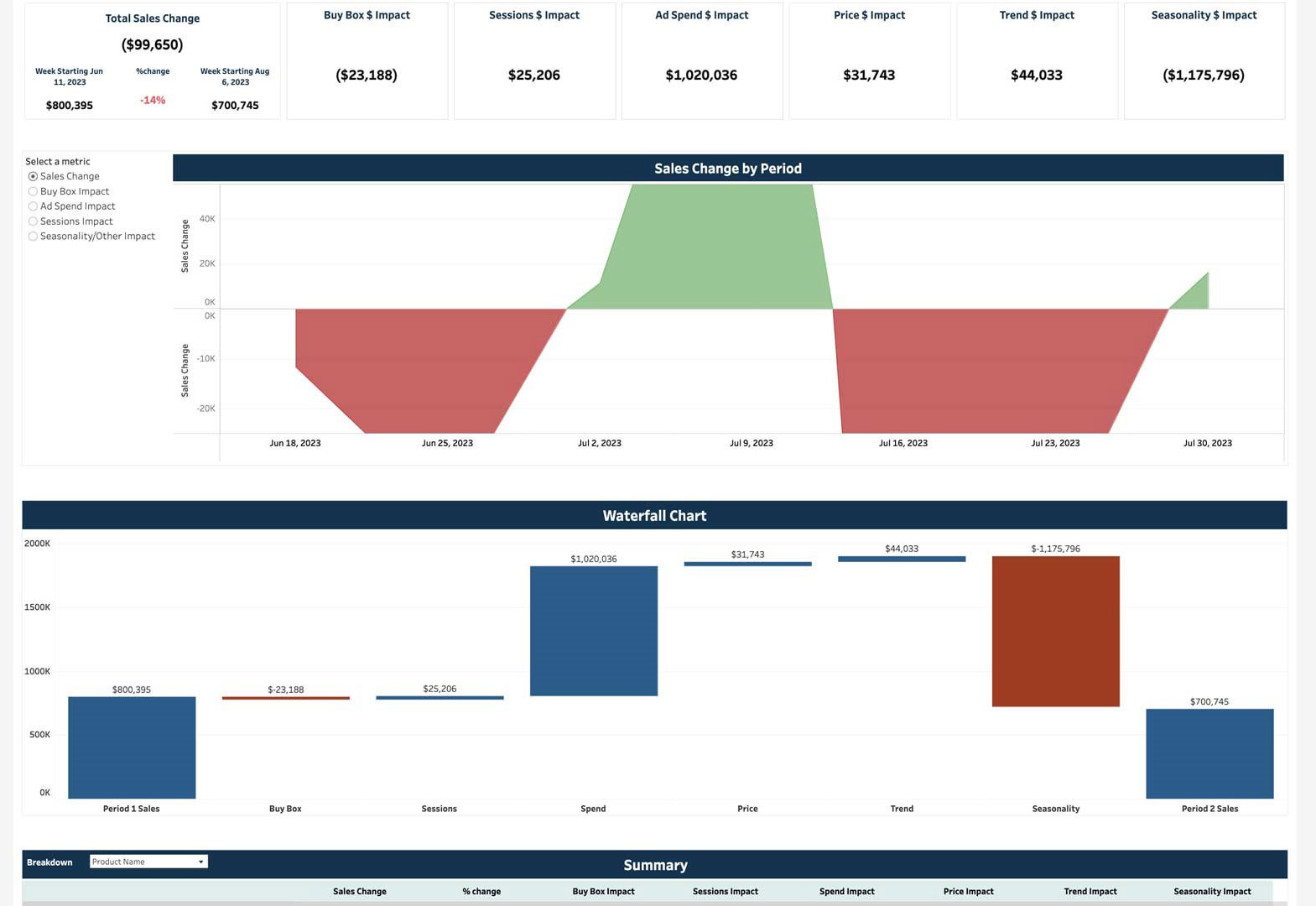Click the Period 2 Sales waterfall bar

coord(1209,753)
